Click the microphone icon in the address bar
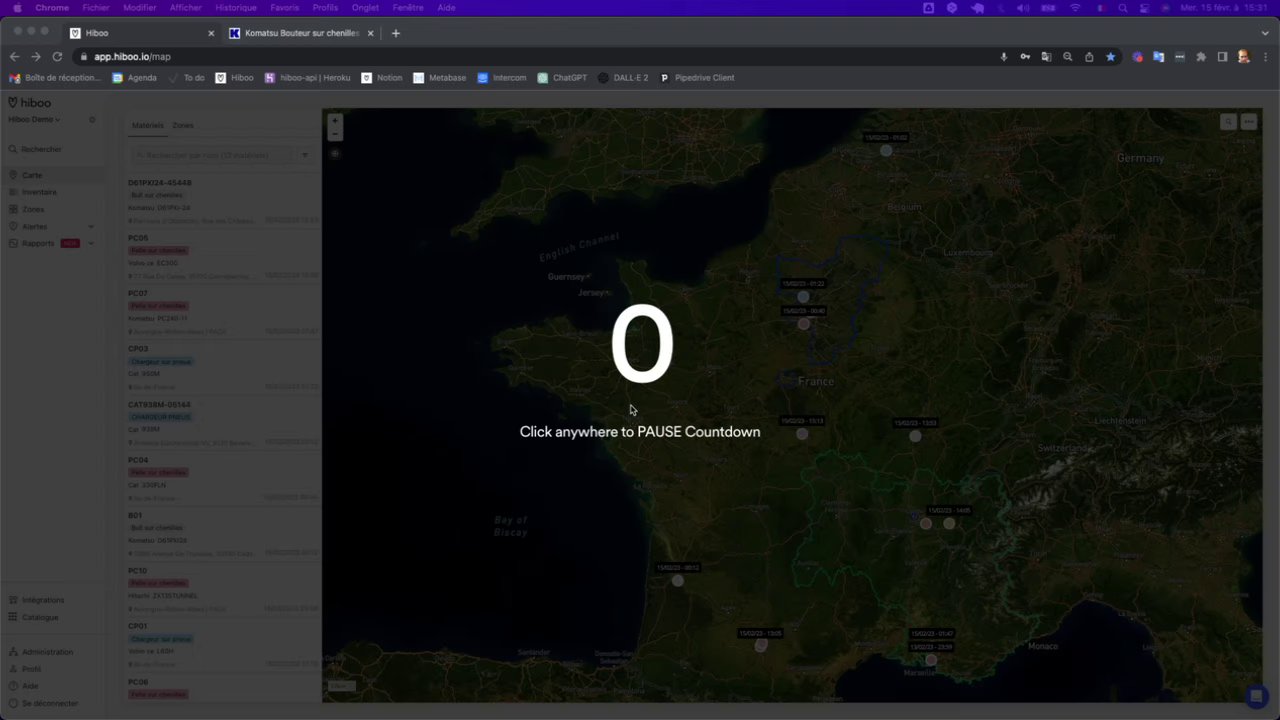1280x720 pixels. coord(1004,57)
